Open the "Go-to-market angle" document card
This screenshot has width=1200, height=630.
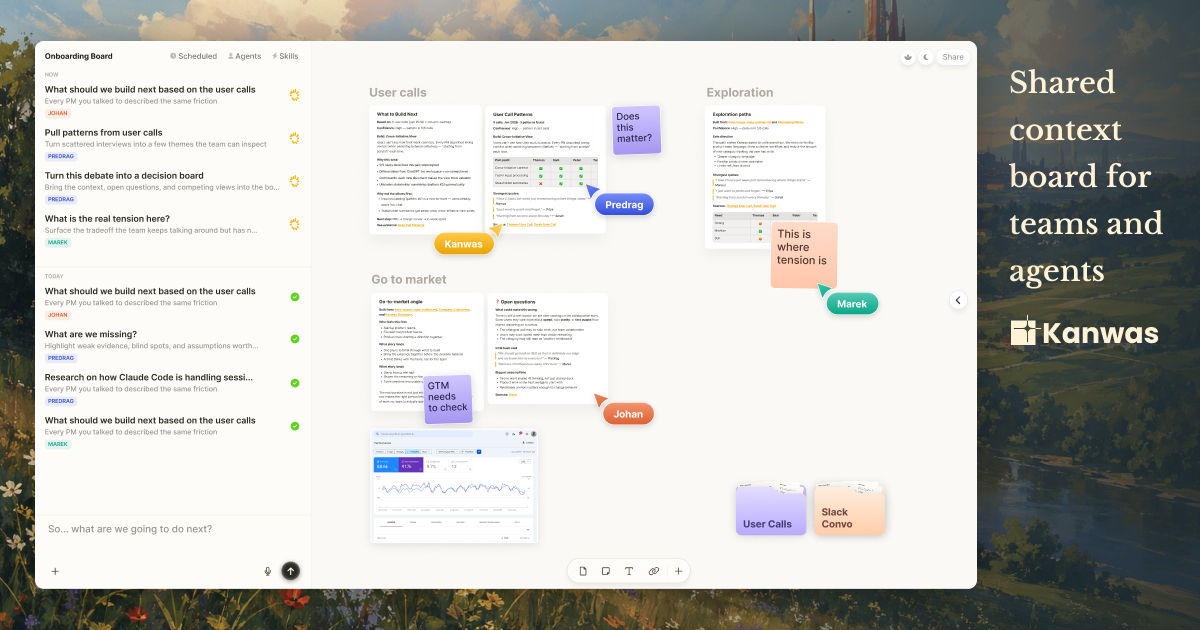[x=427, y=351]
